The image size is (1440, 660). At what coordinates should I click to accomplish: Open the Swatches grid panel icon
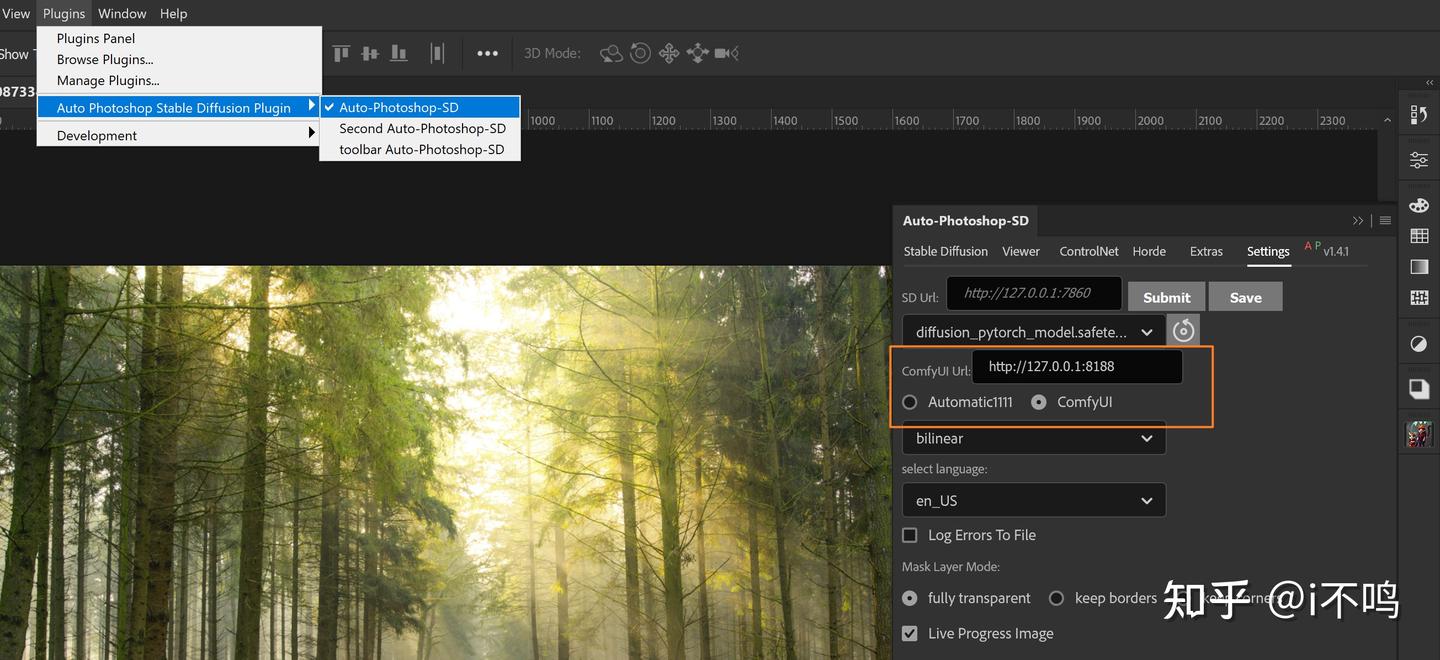pyautogui.click(x=1418, y=236)
